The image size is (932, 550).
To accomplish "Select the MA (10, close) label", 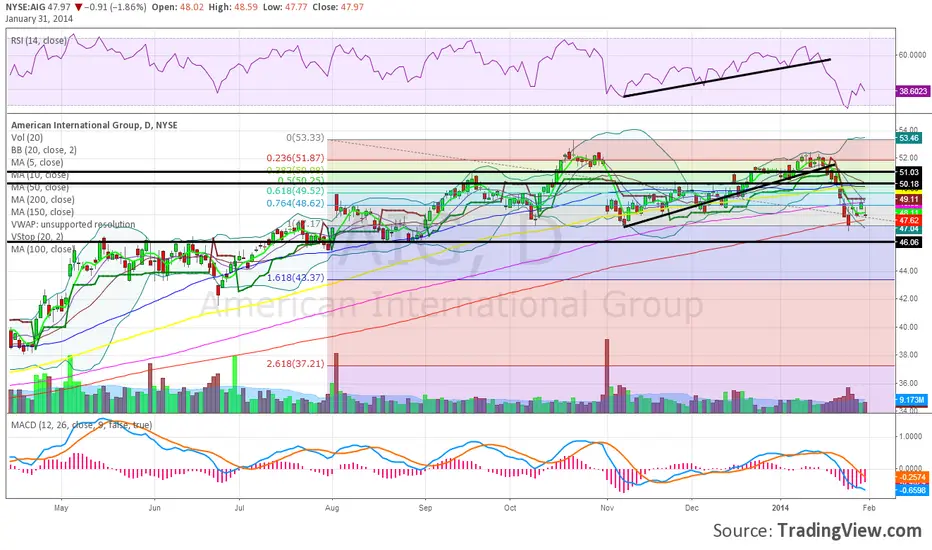I will pyautogui.click(x=39, y=175).
